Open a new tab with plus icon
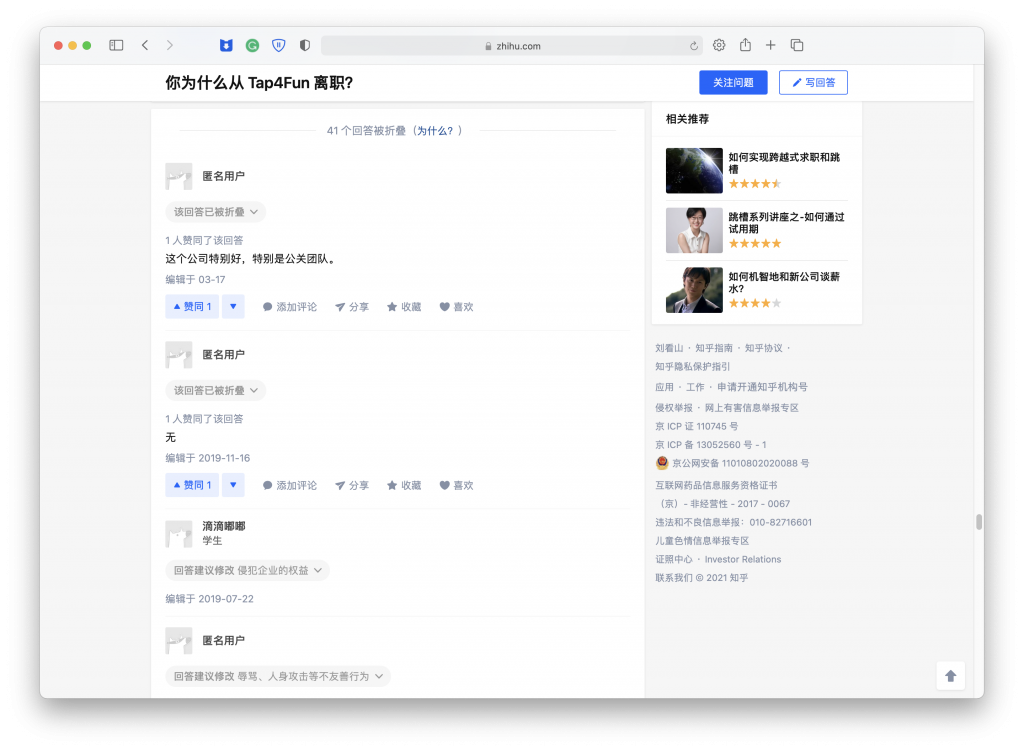Image resolution: width=1024 pixels, height=751 pixels. (771, 45)
